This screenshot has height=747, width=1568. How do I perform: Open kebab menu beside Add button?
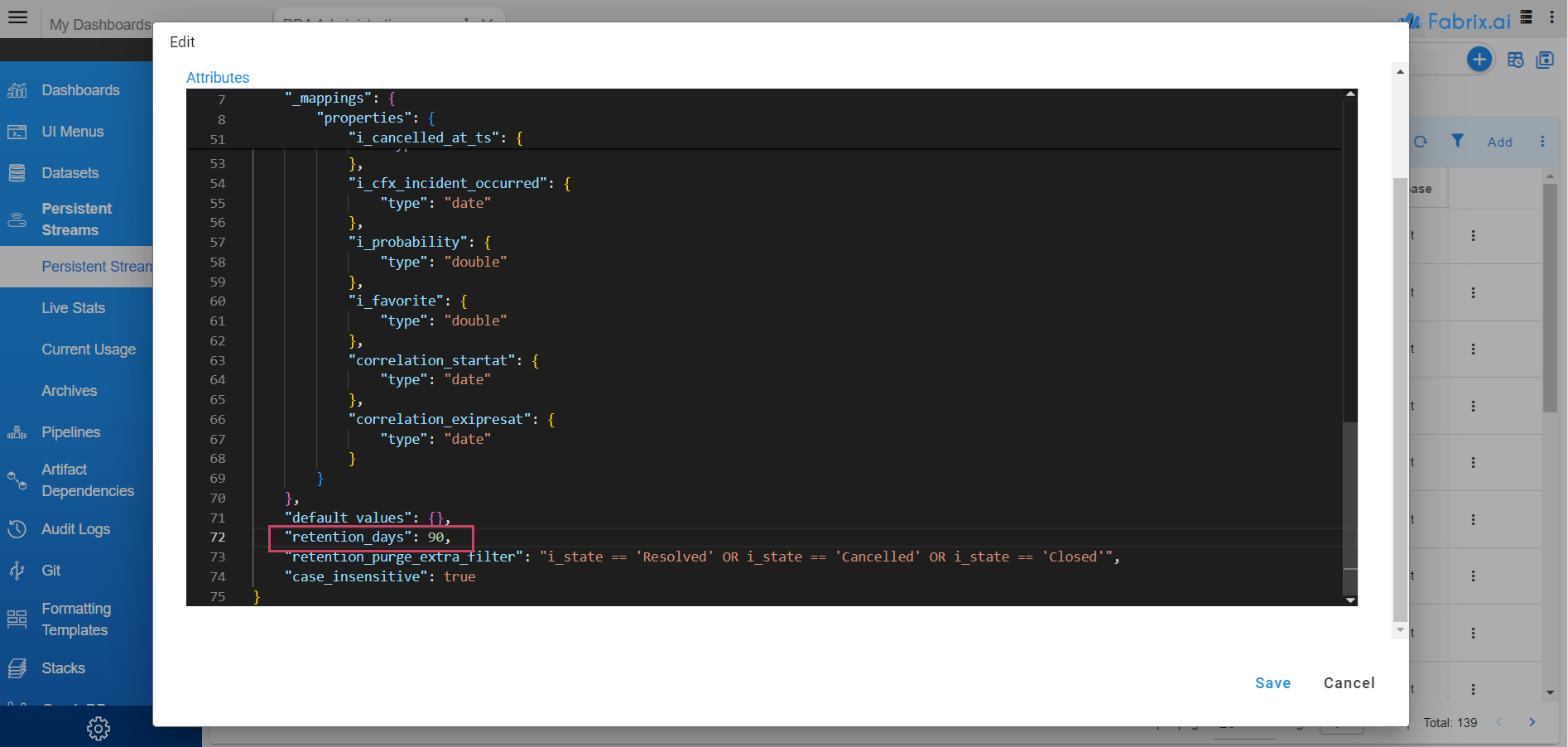coord(1542,142)
